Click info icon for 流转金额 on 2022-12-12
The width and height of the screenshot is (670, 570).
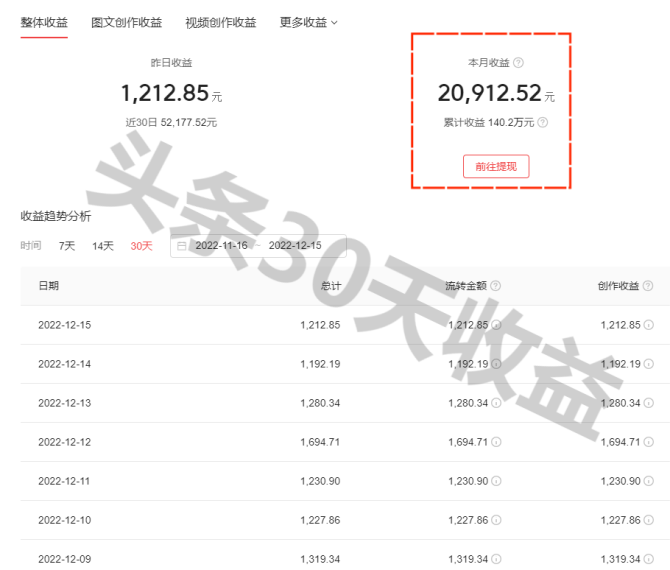(x=496, y=442)
